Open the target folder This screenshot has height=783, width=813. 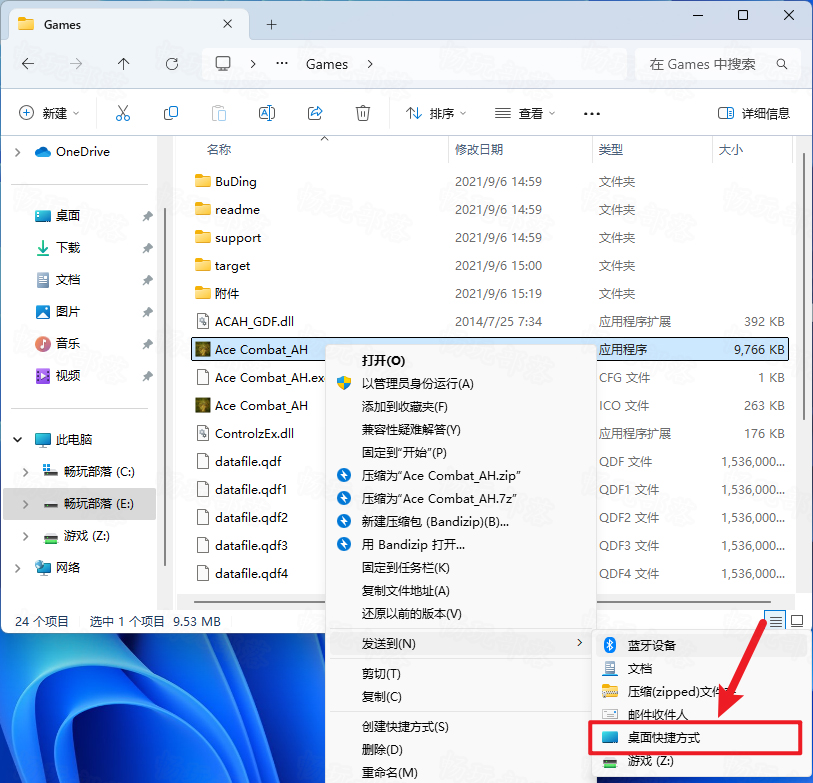(x=222, y=265)
